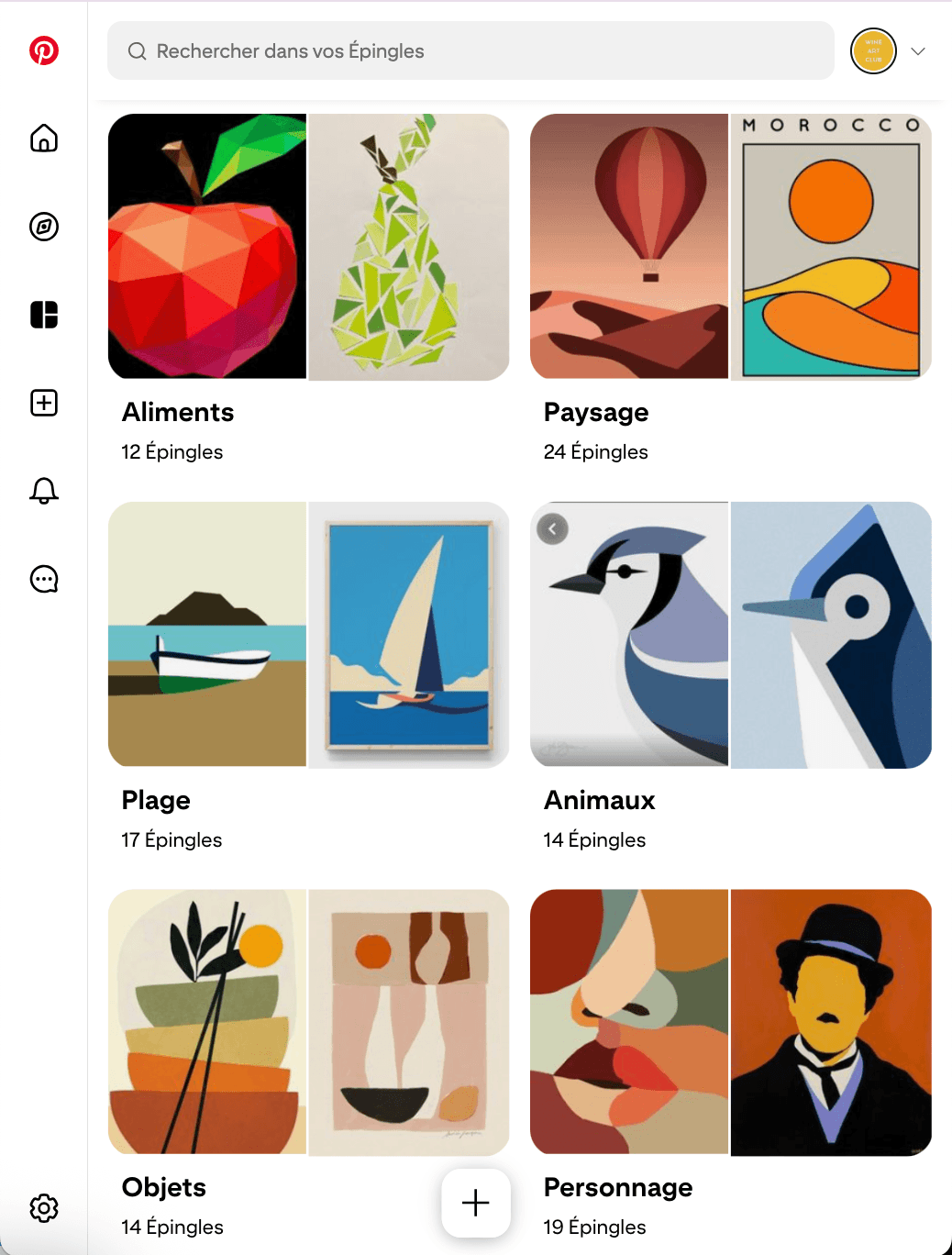Click the back arrow on Animaux cover
Image resolution: width=952 pixels, height=1255 pixels.
pos(552,528)
